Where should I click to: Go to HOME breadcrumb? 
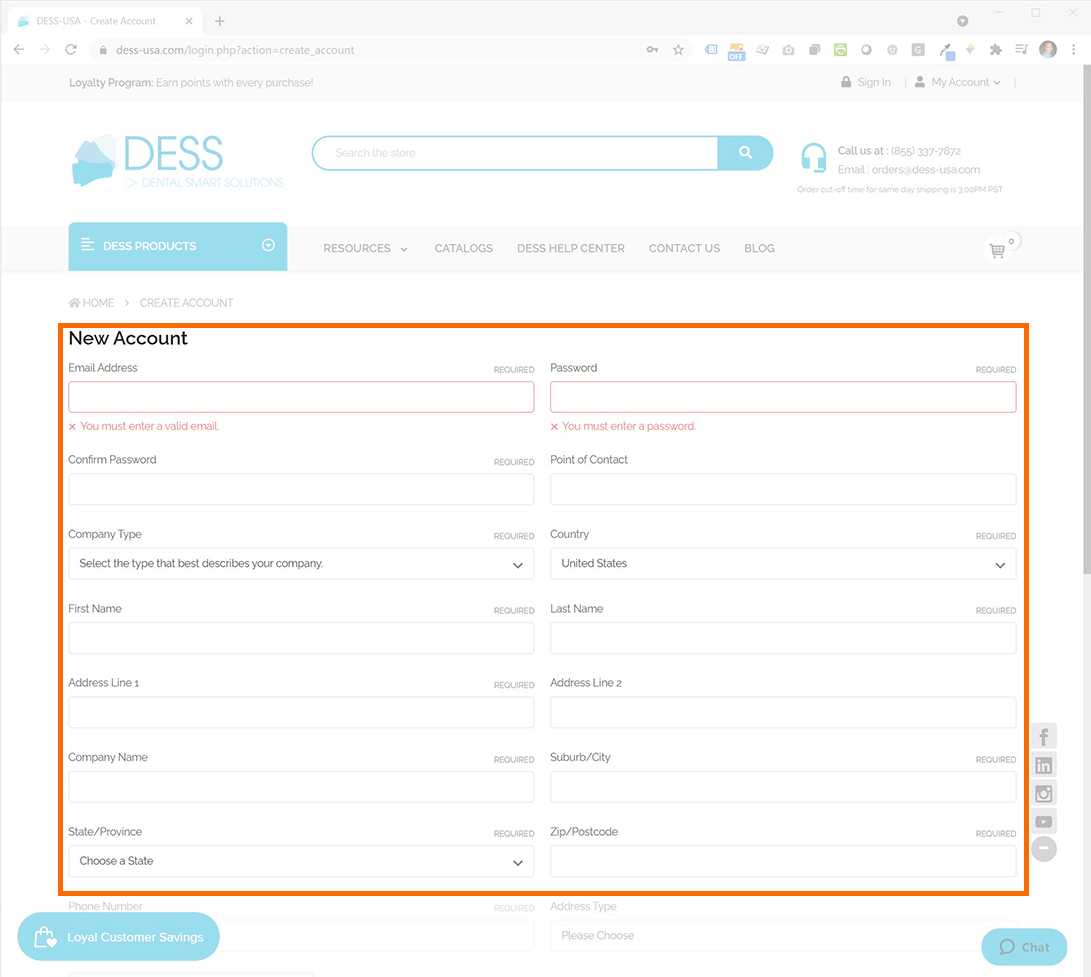[91, 303]
